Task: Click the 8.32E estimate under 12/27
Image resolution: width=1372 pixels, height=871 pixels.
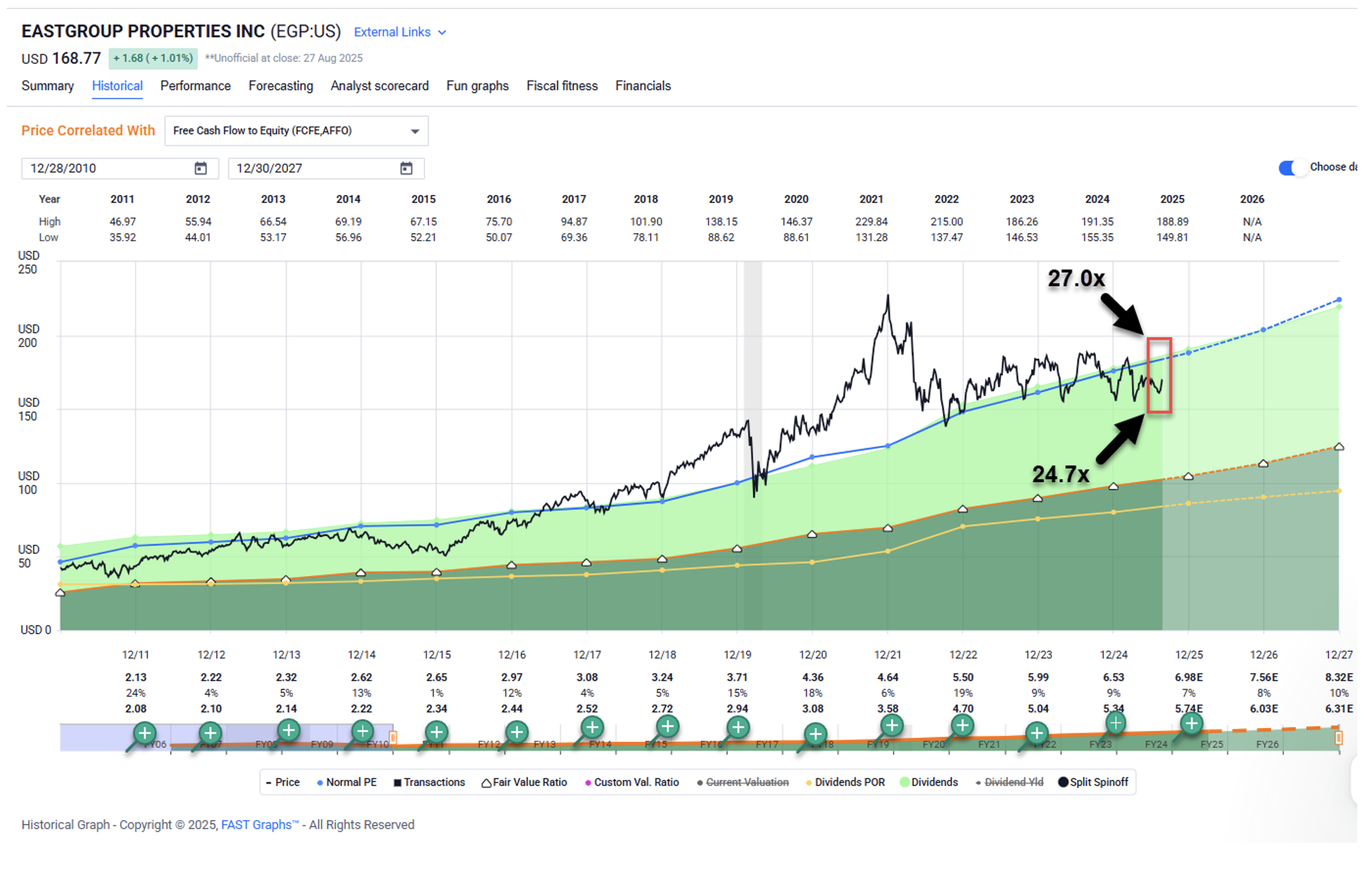Action: [1339, 678]
